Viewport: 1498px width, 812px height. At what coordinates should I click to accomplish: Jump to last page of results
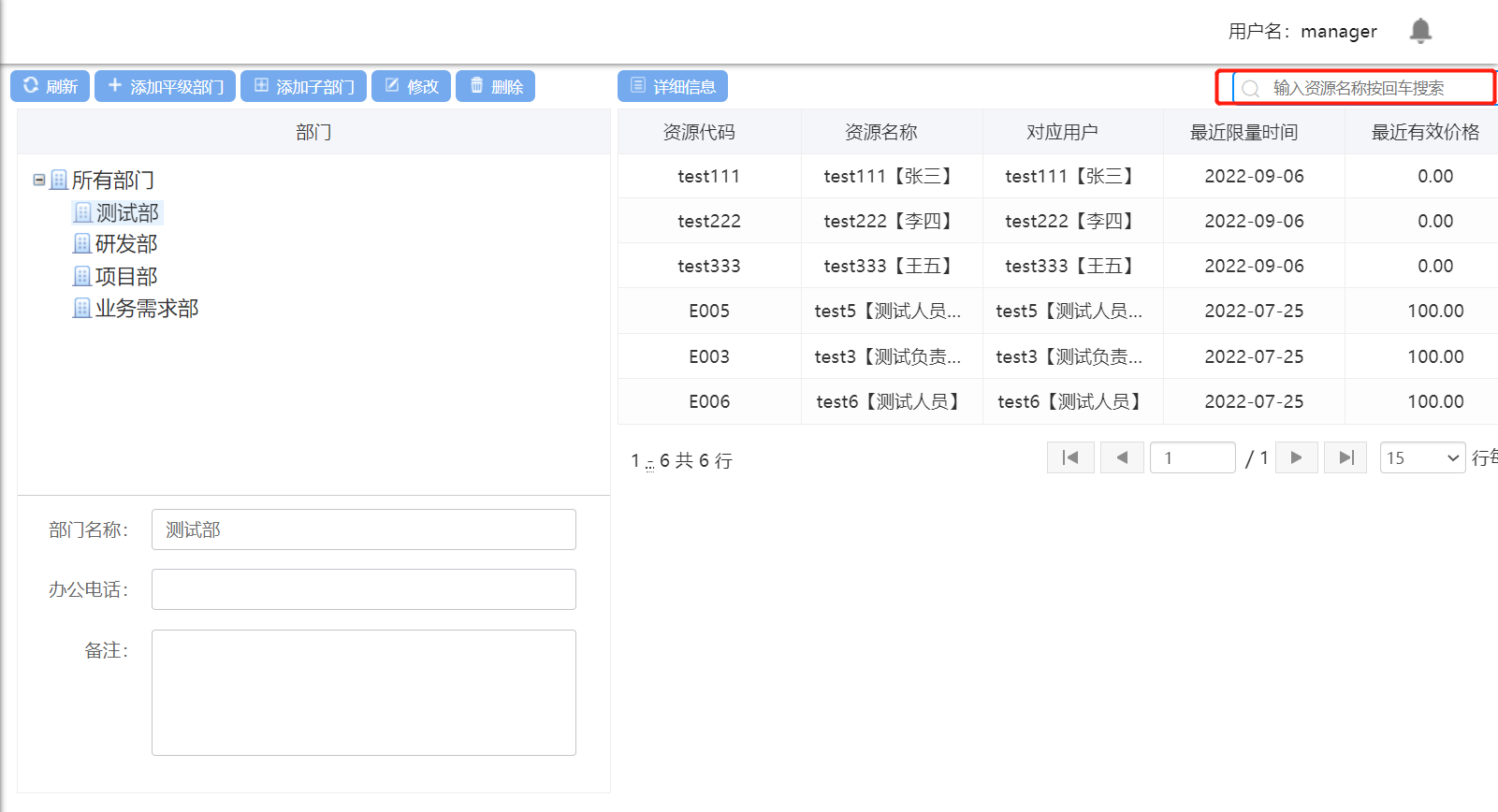(1345, 457)
